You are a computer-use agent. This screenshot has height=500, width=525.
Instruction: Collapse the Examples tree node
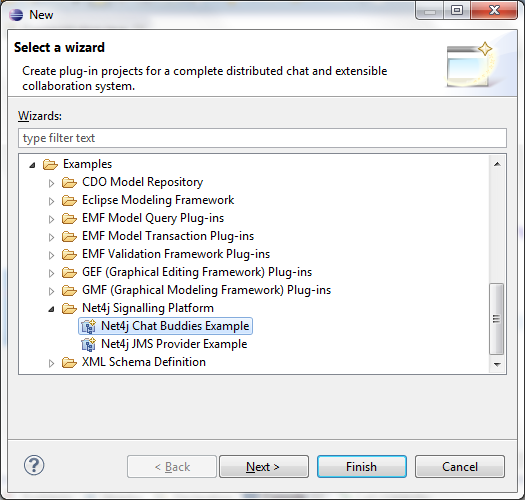coord(32,165)
